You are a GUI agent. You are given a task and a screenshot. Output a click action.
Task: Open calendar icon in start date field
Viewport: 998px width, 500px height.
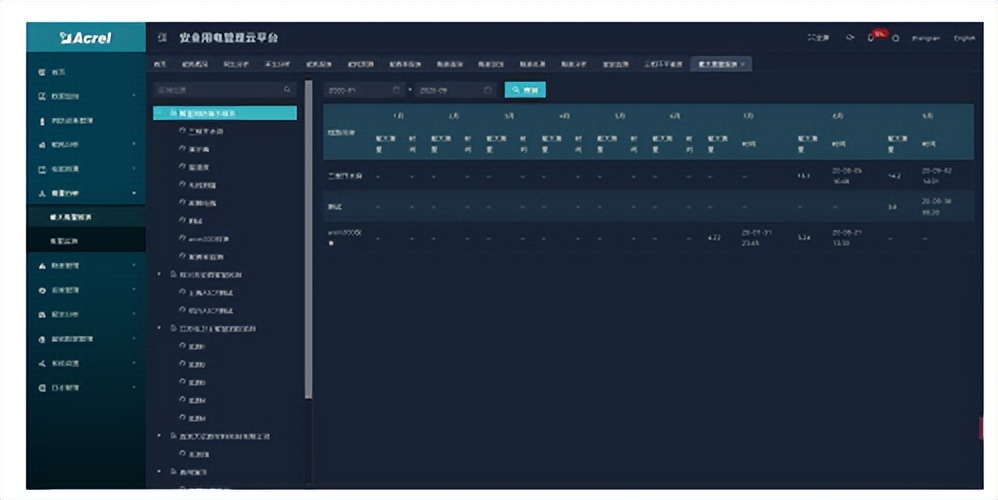click(x=396, y=90)
